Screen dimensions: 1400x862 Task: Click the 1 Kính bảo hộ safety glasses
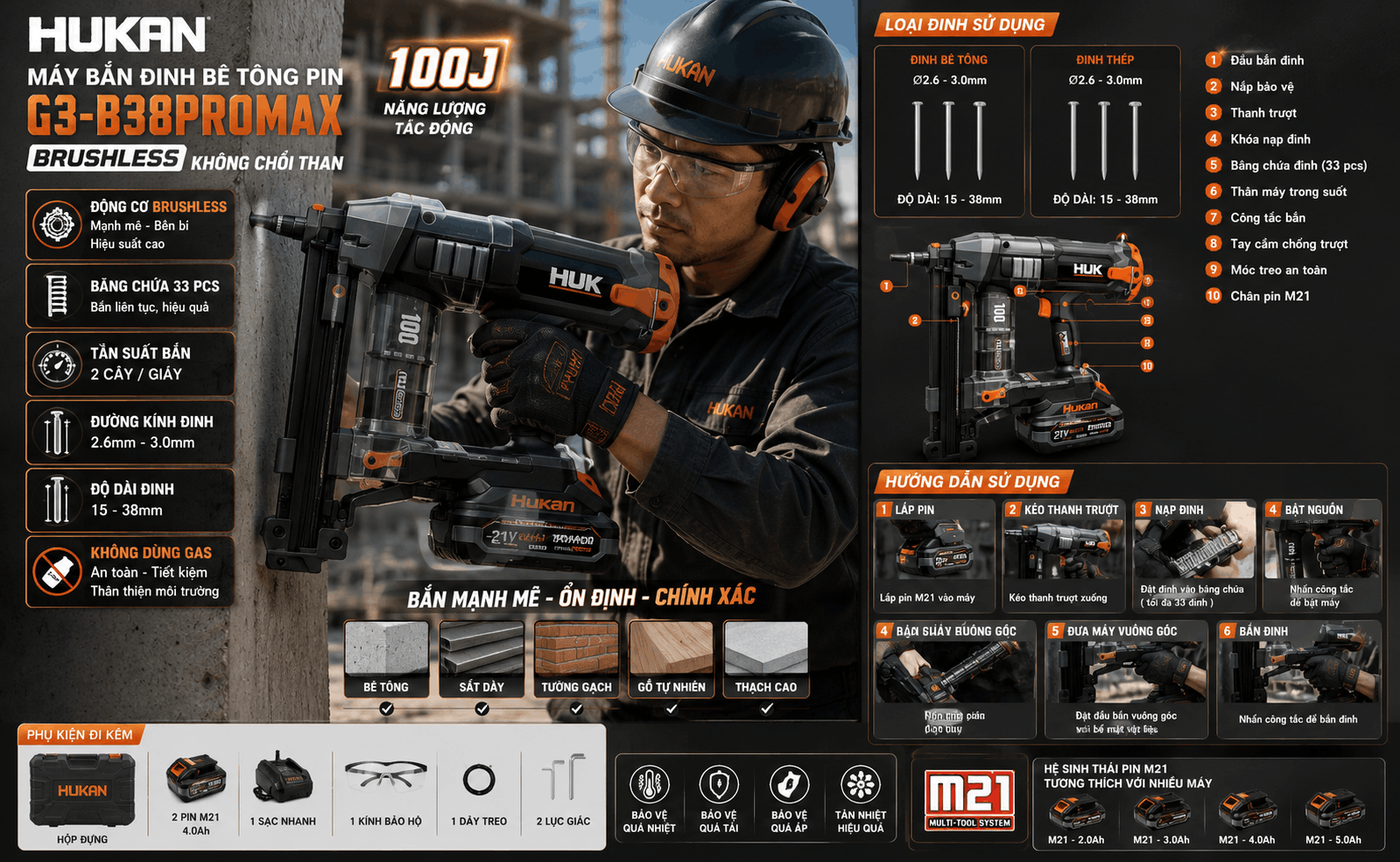click(385, 777)
